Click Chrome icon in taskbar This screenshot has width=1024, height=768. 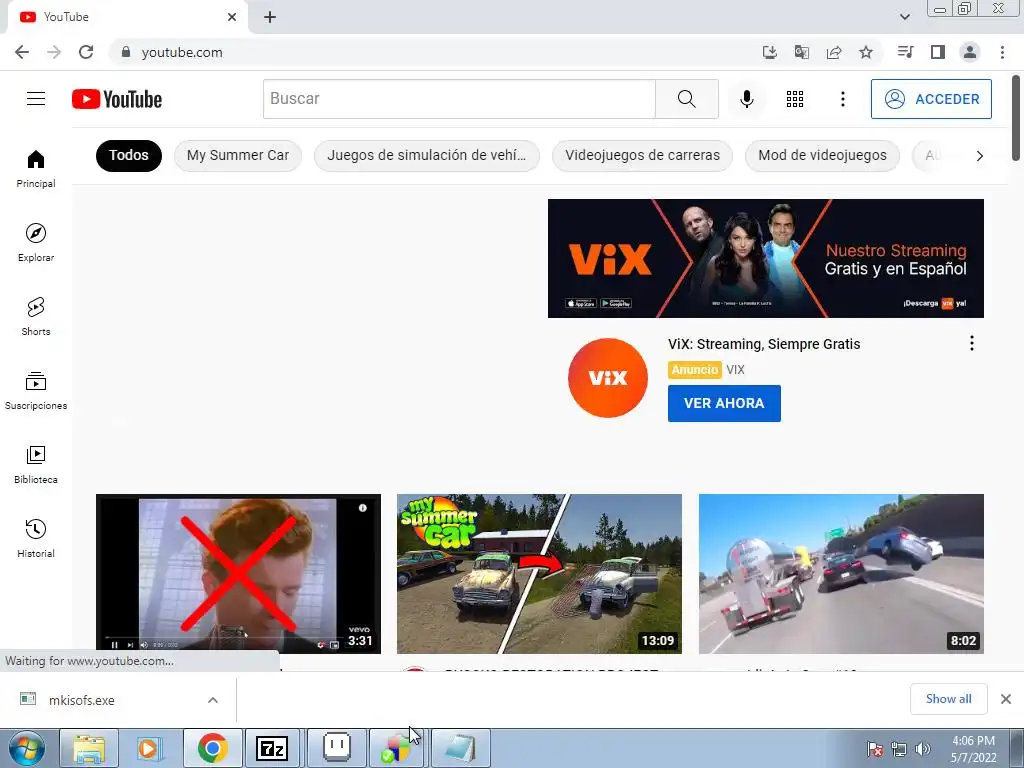[x=212, y=748]
